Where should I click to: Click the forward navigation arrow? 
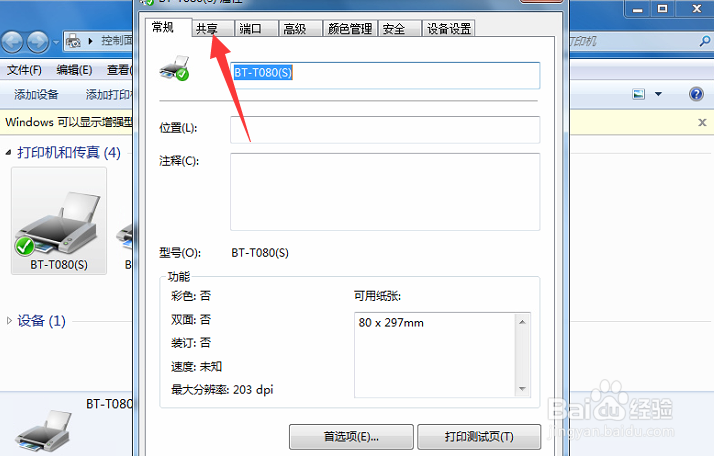37,42
